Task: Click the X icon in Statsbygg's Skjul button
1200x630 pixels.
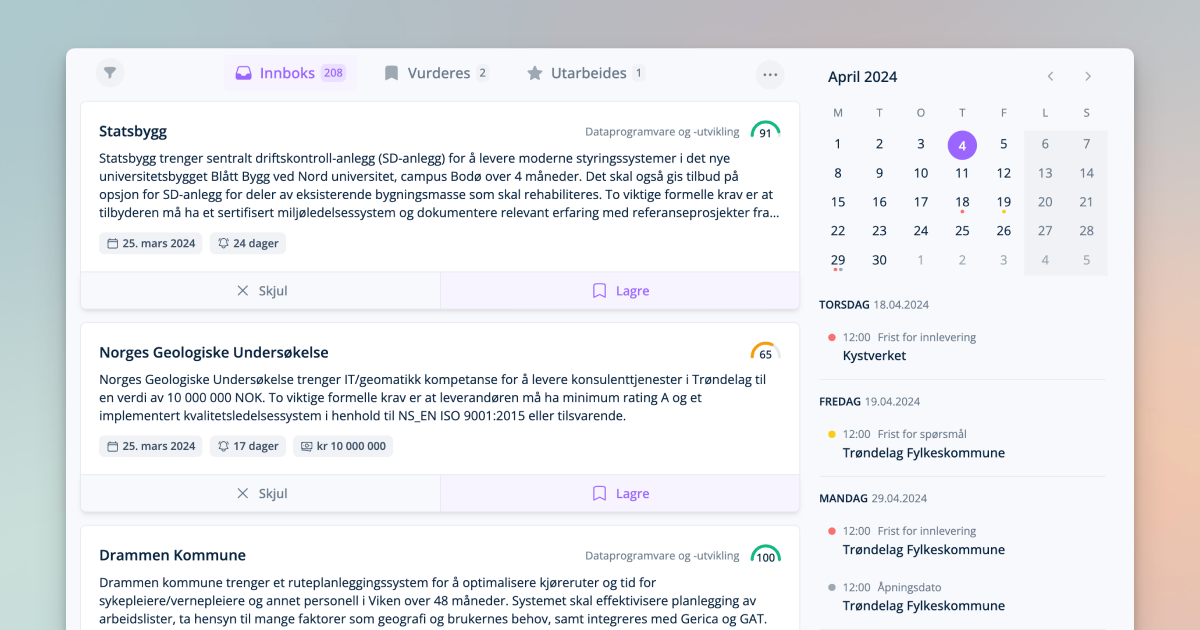Action: (242, 290)
